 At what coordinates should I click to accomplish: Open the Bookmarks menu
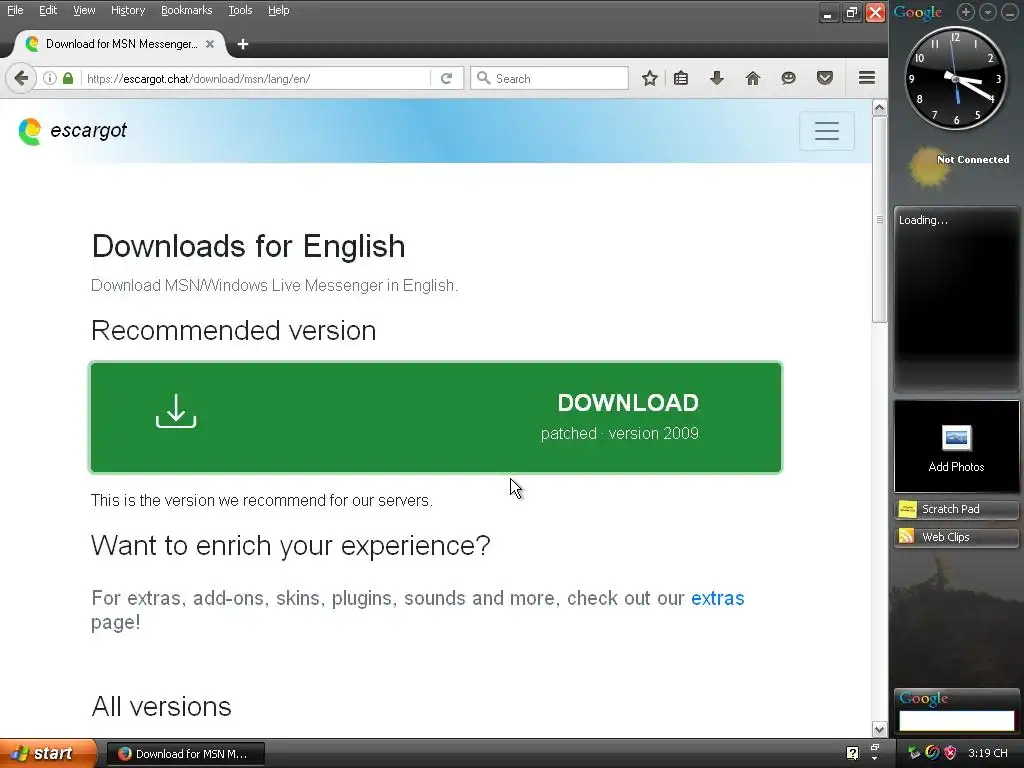click(x=187, y=10)
